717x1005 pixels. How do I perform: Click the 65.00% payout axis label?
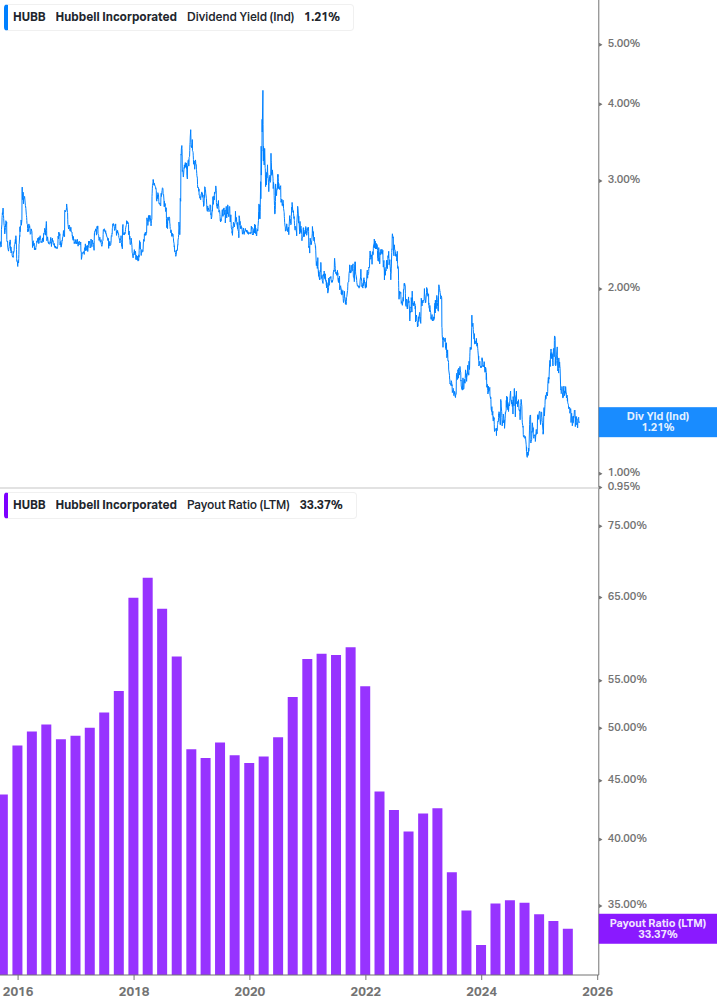(x=627, y=597)
